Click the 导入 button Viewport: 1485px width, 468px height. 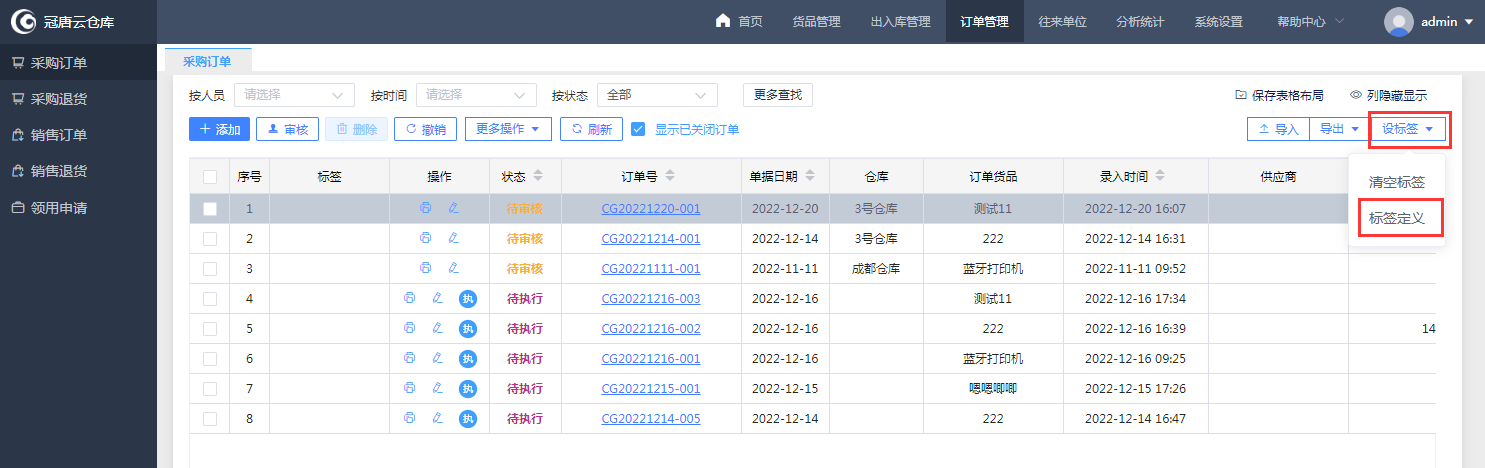click(x=1278, y=129)
